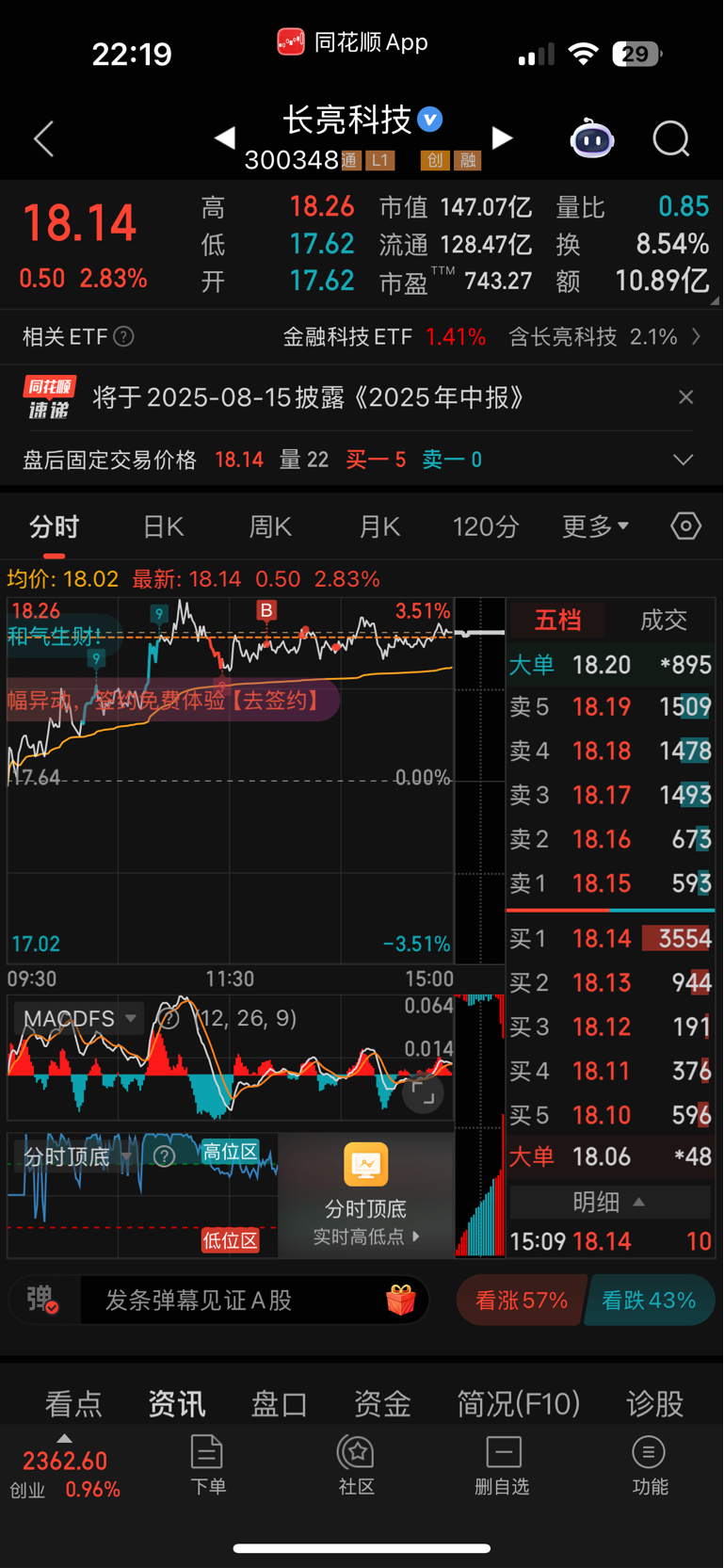Switch to 成交 trades tab
This screenshot has width=724, height=1568.
pos(664,620)
